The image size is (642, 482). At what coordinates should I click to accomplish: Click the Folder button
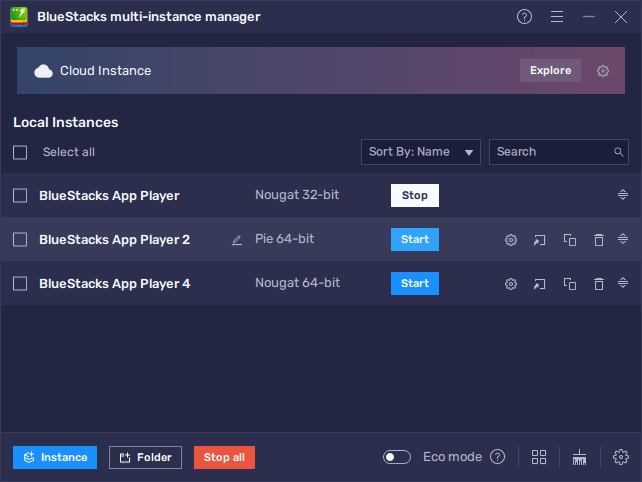click(x=145, y=457)
